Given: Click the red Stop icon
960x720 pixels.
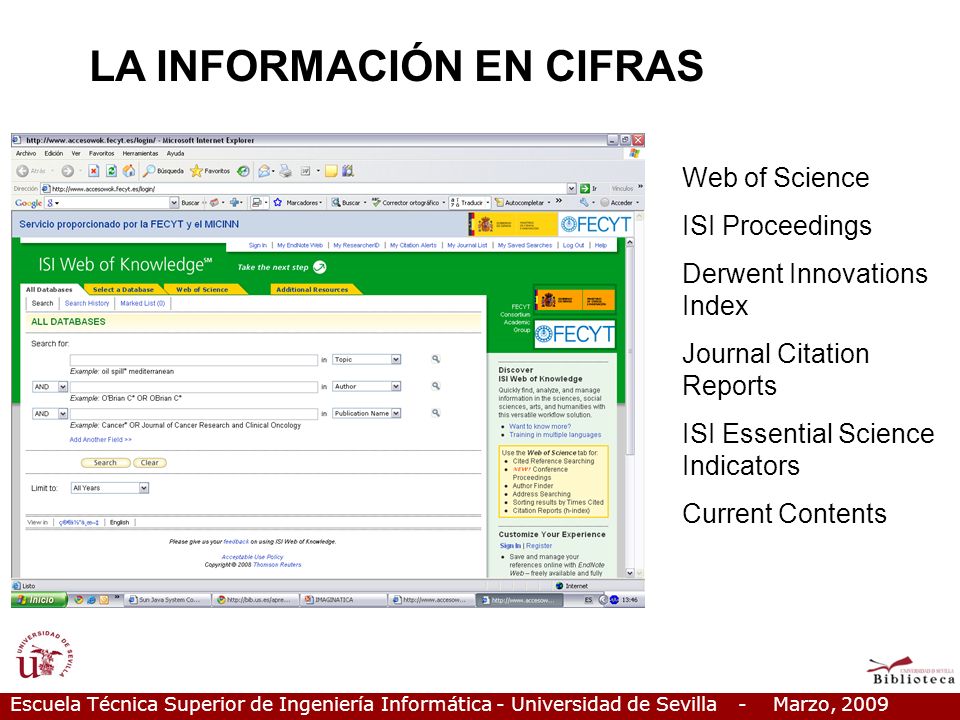Looking at the screenshot, I should pos(94,171).
